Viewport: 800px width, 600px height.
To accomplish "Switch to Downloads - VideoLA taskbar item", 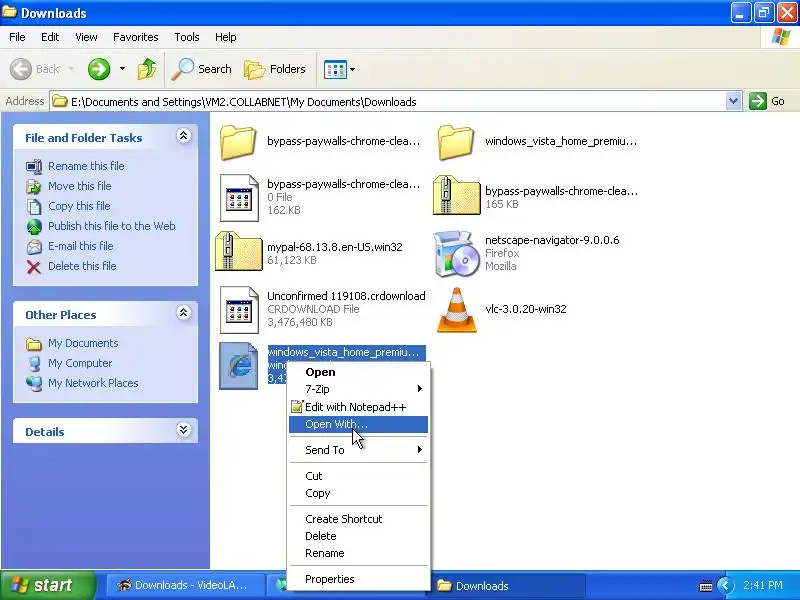I will coord(184,585).
